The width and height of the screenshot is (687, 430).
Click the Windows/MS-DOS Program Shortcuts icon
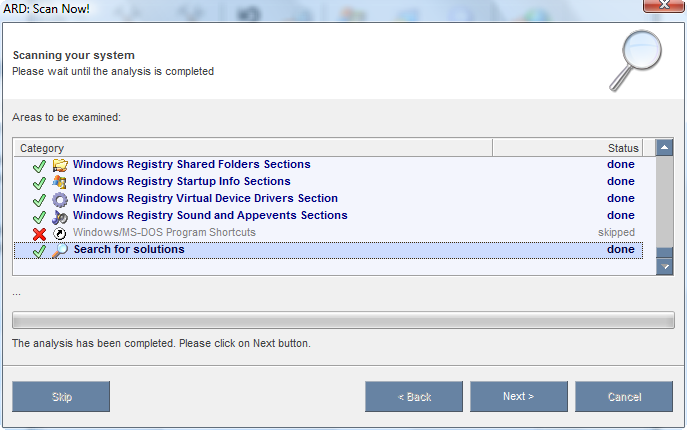pos(60,233)
